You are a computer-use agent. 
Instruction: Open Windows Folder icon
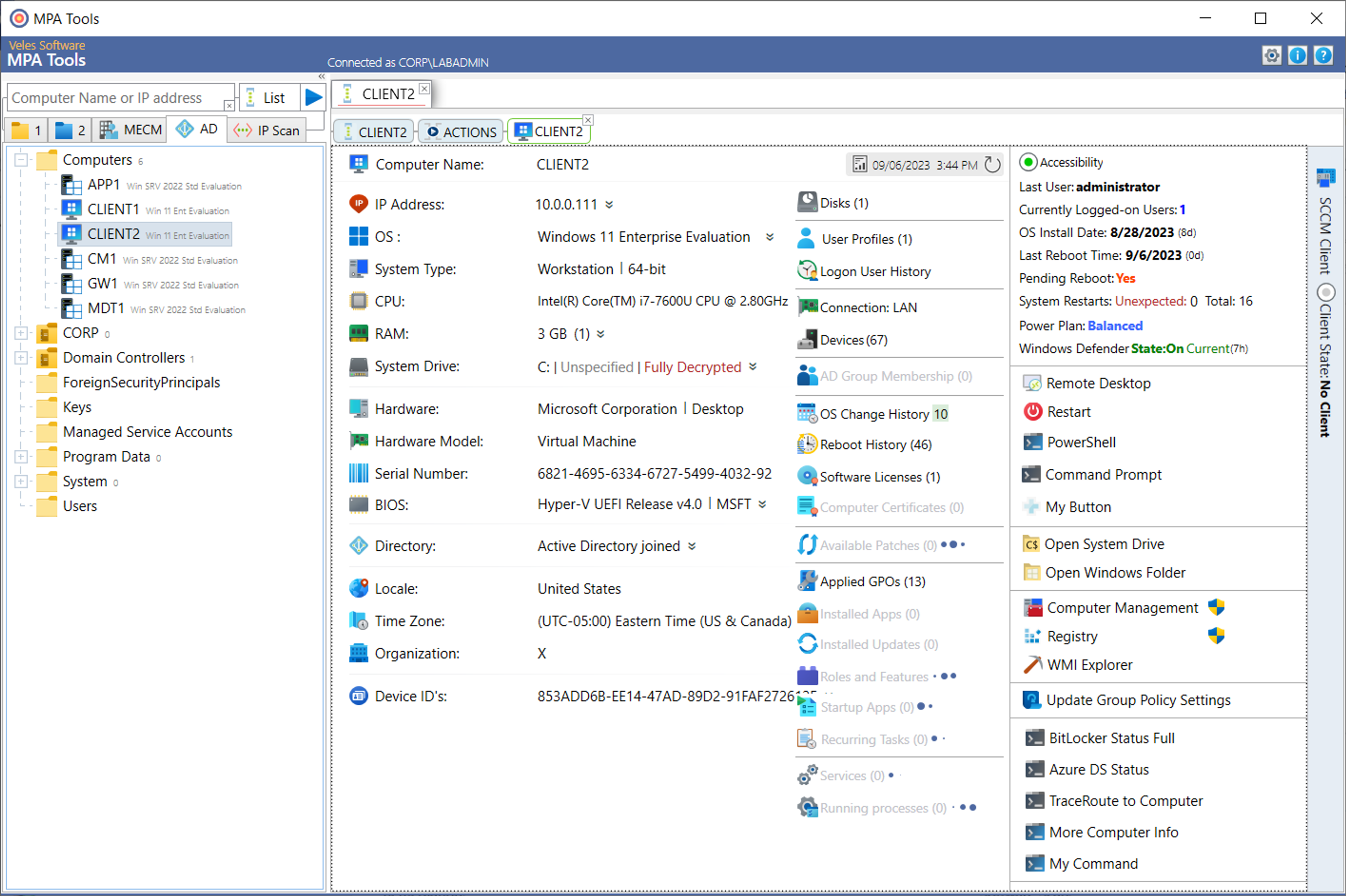pos(1032,572)
